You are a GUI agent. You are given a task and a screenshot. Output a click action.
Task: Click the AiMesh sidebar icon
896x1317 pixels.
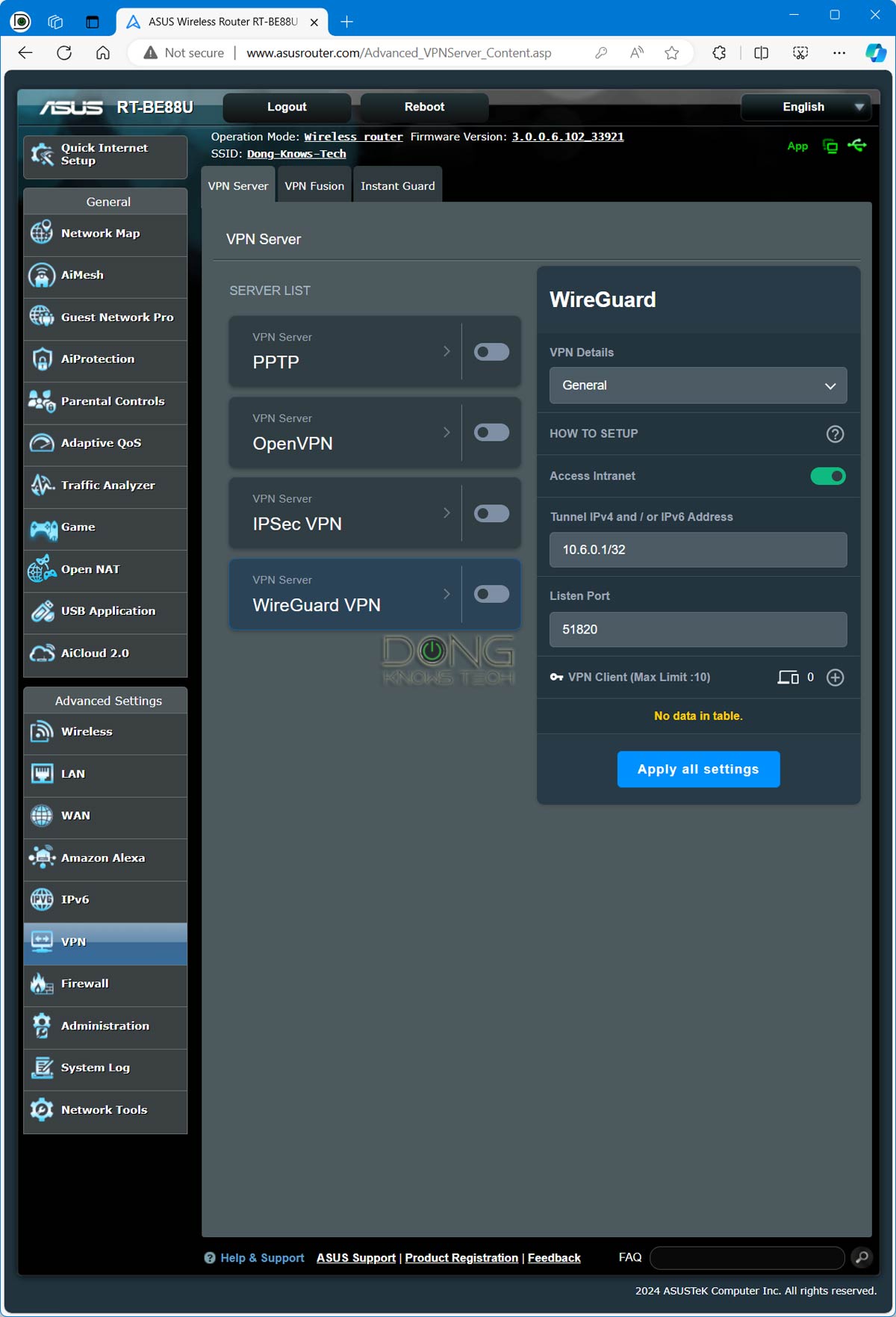coord(42,275)
